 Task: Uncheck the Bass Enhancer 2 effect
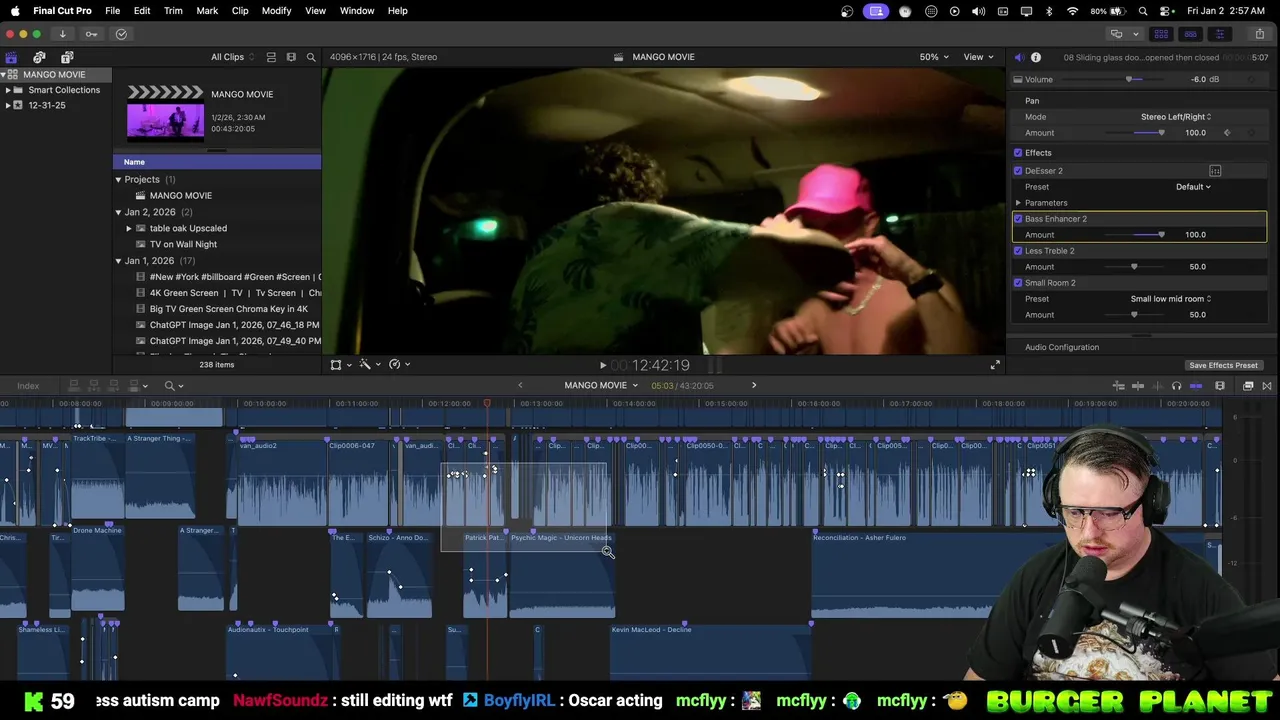pos(1018,219)
